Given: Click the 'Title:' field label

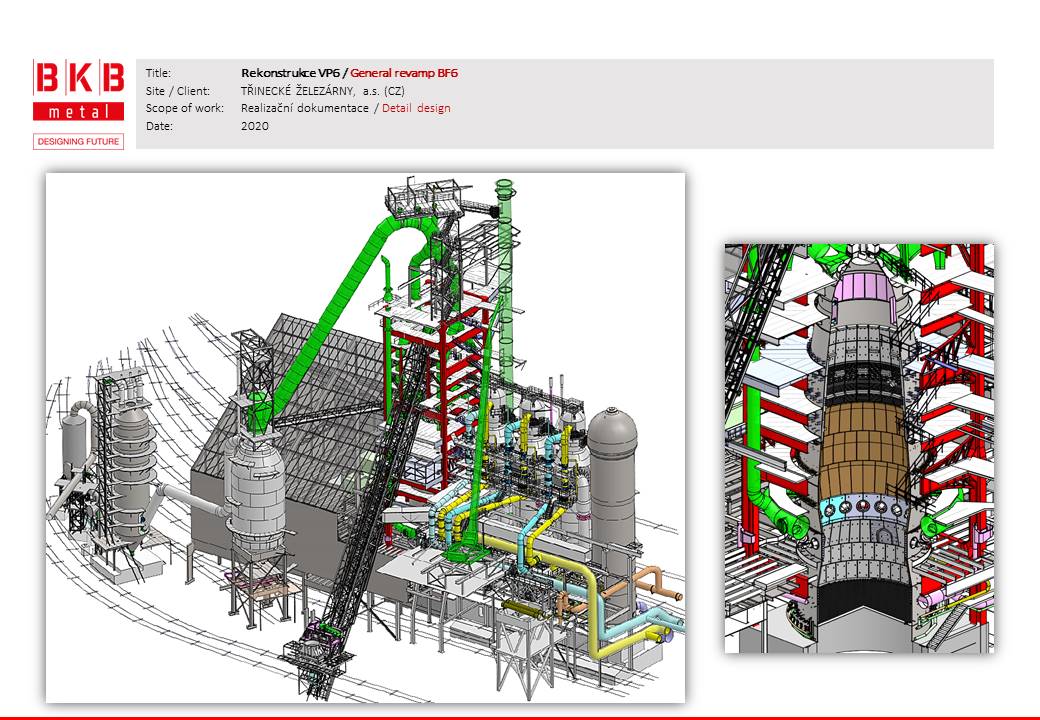Looking at the screenshot, I should click(x=158, y=73).
